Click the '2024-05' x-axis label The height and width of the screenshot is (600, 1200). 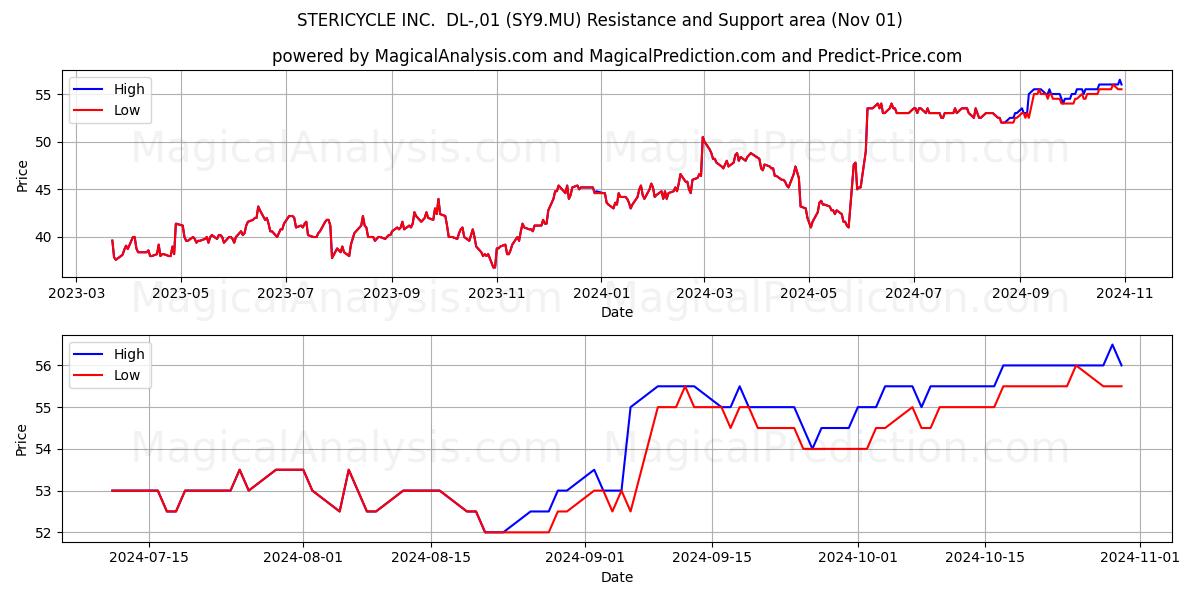(x=809, y=294)
